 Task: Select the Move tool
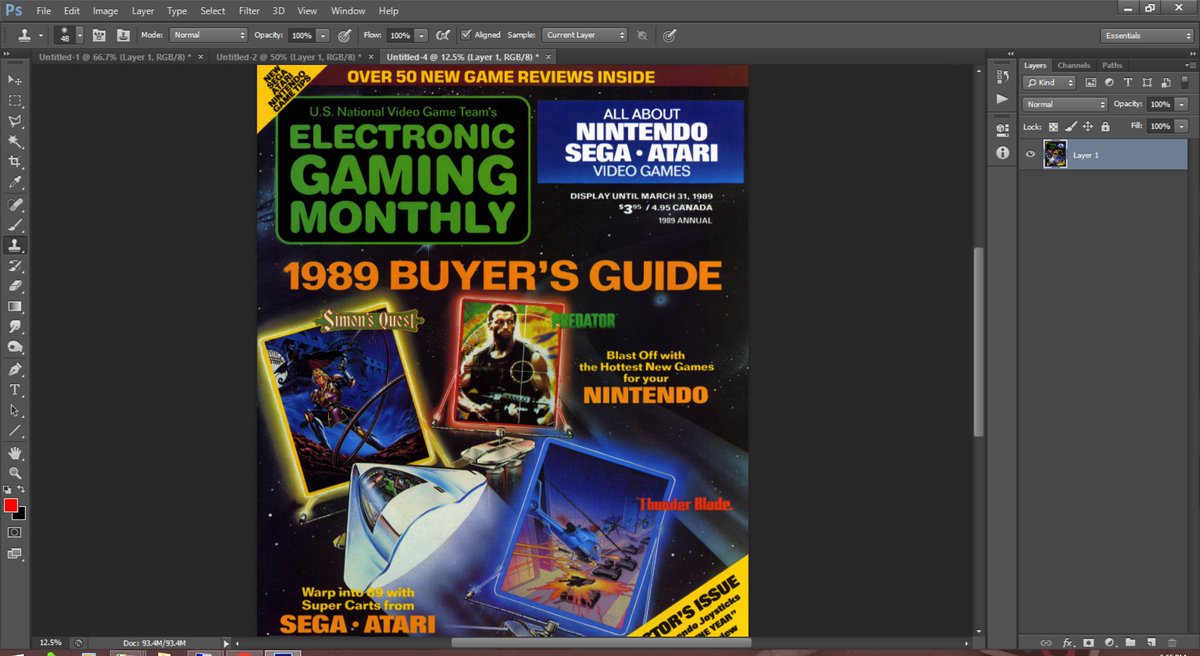point(15,79)
